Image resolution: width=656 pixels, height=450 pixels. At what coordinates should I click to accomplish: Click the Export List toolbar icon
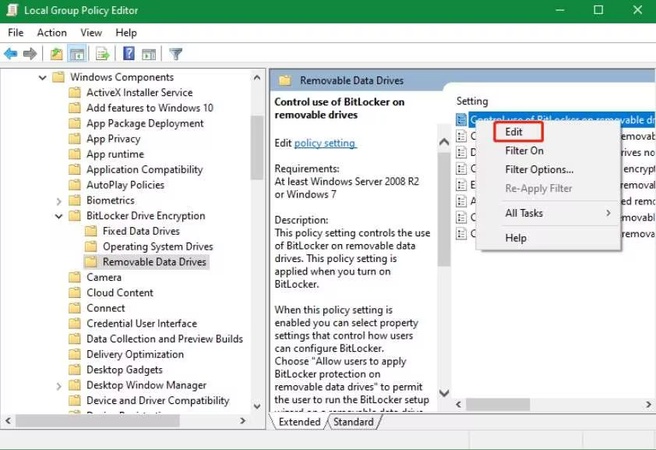click(102, 54)
